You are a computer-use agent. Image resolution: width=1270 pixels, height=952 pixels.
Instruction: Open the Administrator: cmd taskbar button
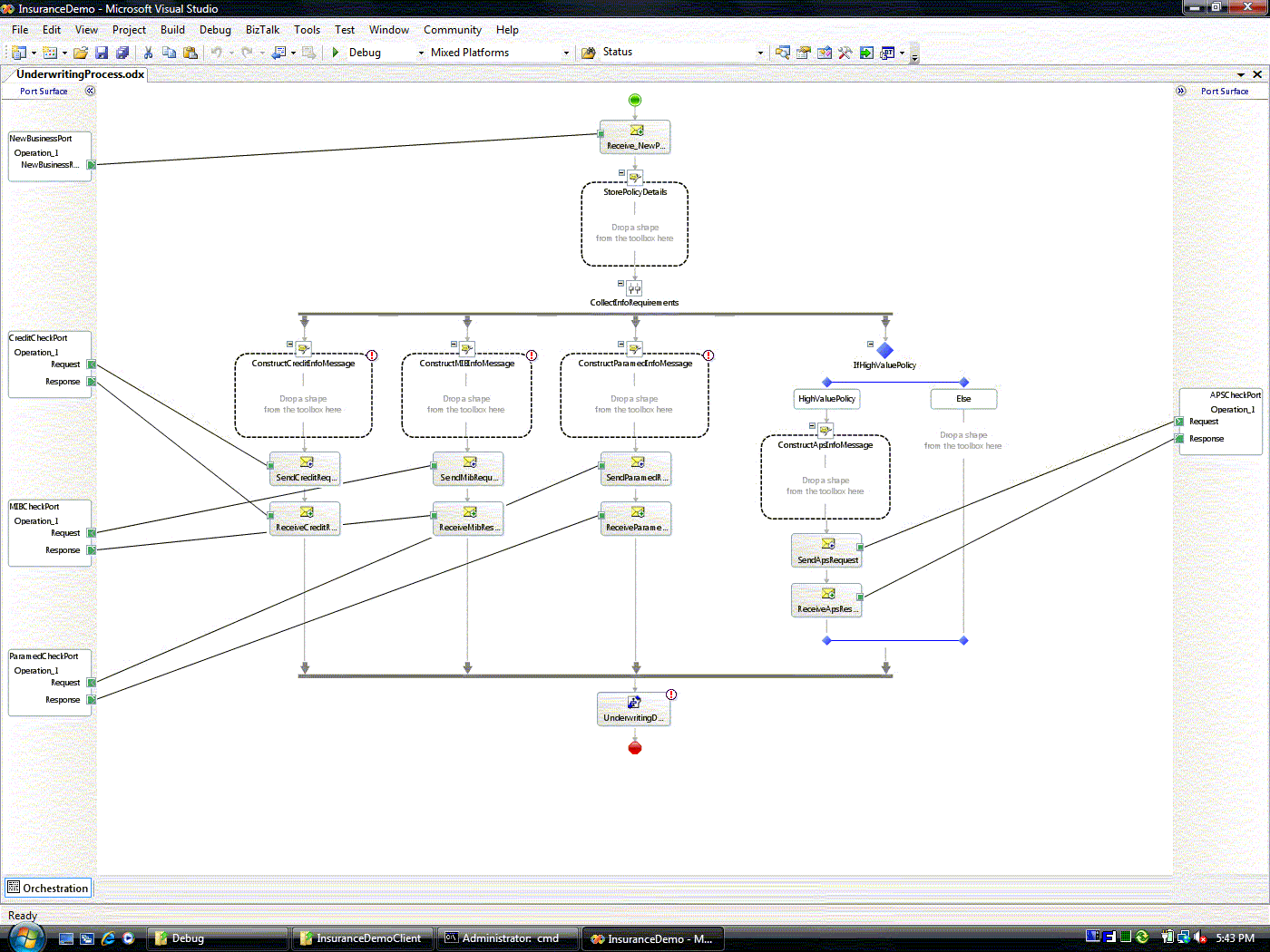509,938
